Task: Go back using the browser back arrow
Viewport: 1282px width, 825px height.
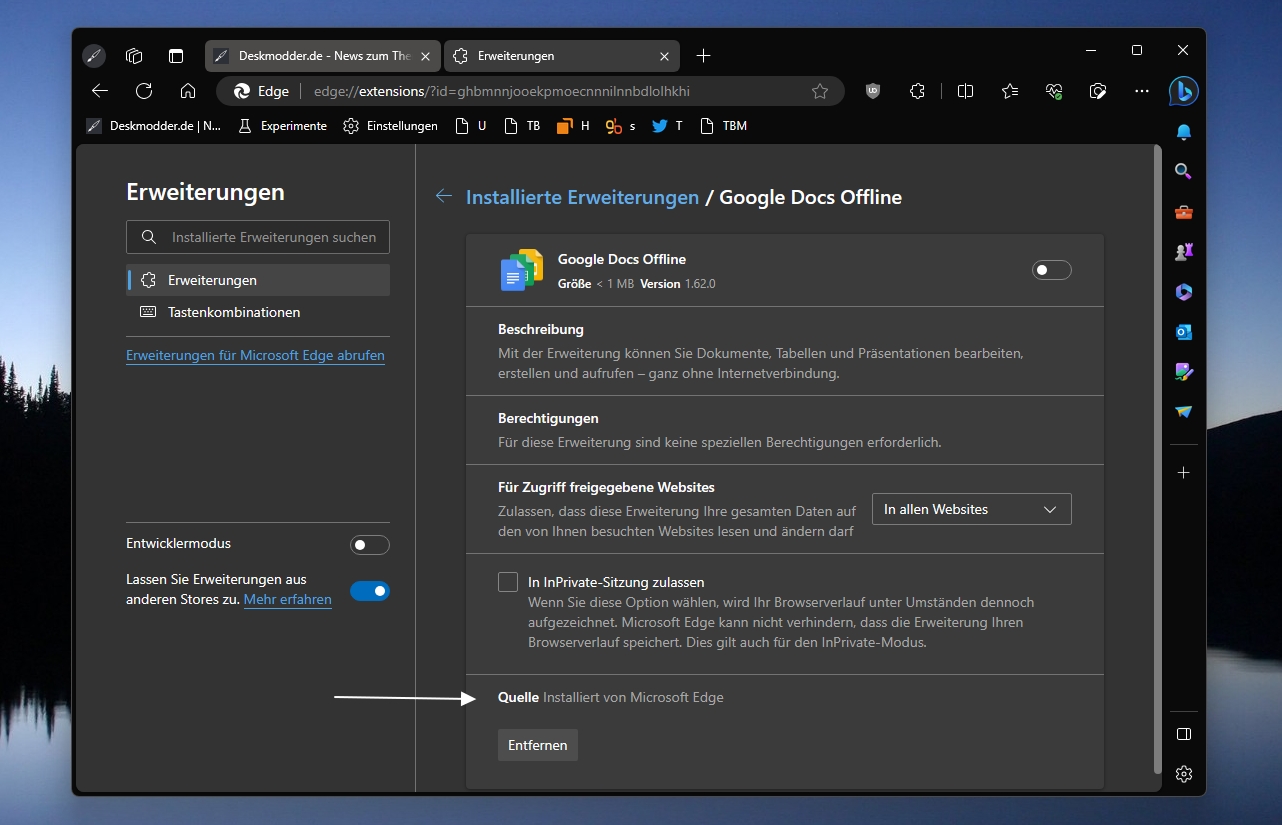Action: (99, 91)
